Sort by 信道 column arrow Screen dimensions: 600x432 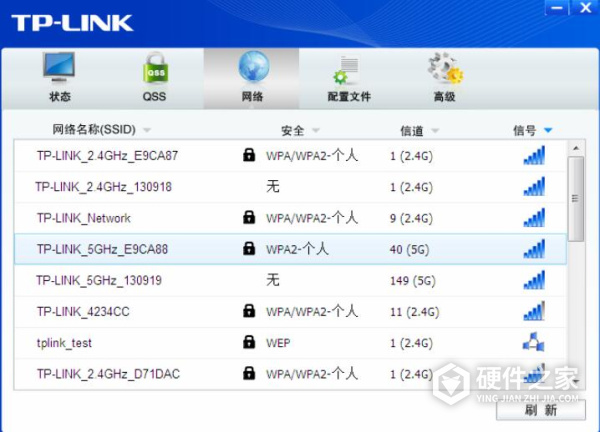(435, 131)
